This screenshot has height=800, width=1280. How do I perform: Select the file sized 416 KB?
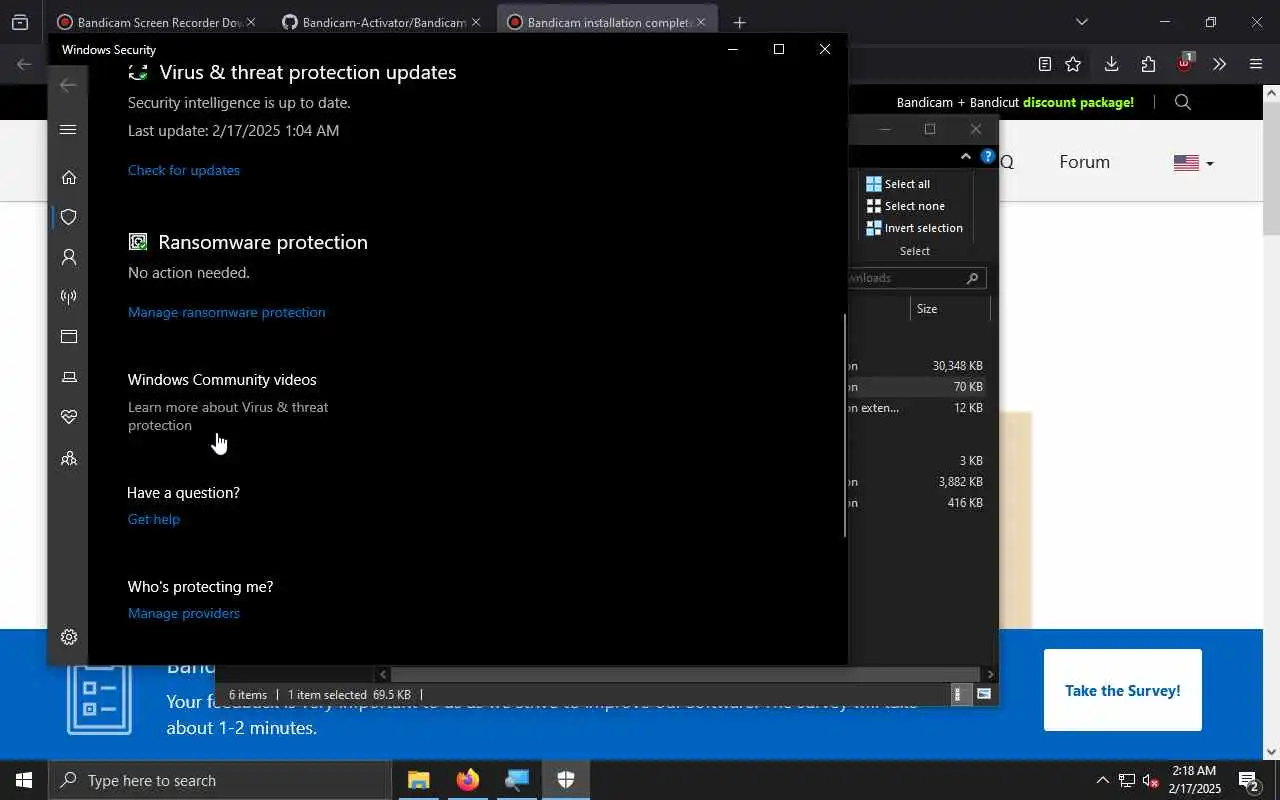coord(915,503)
